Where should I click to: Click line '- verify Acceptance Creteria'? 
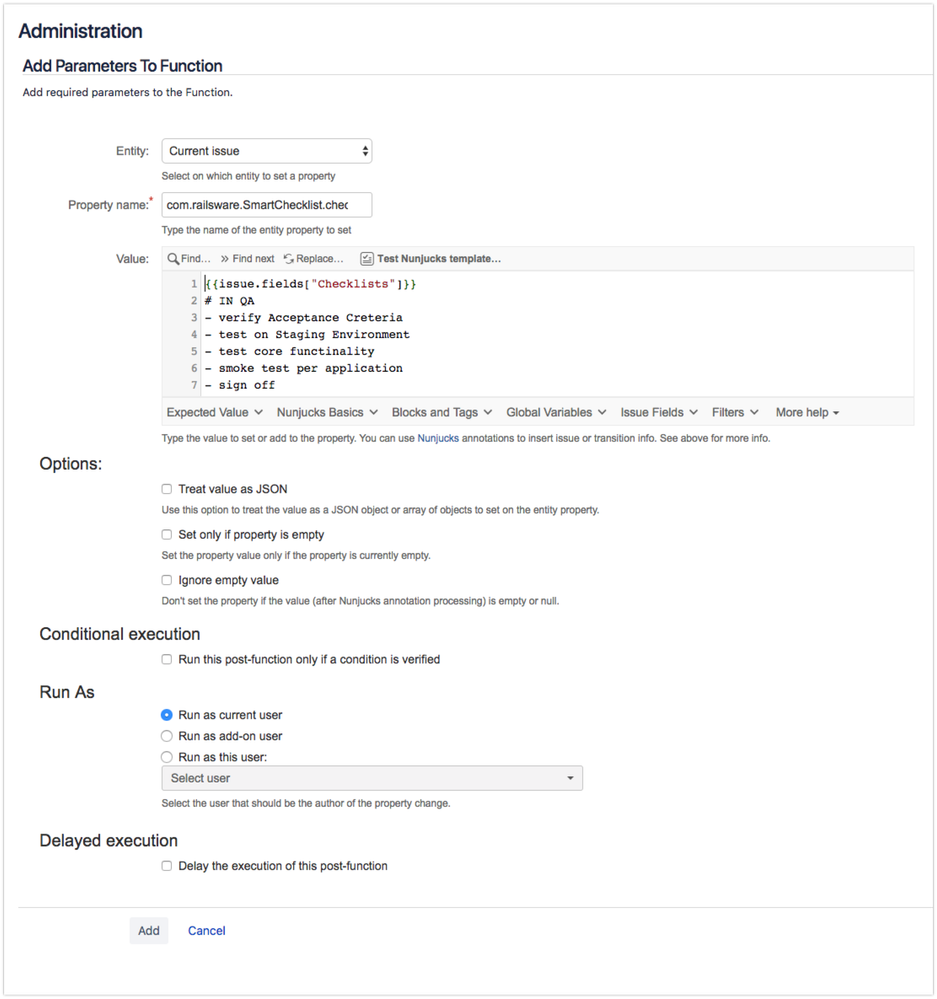pos(304,317)
